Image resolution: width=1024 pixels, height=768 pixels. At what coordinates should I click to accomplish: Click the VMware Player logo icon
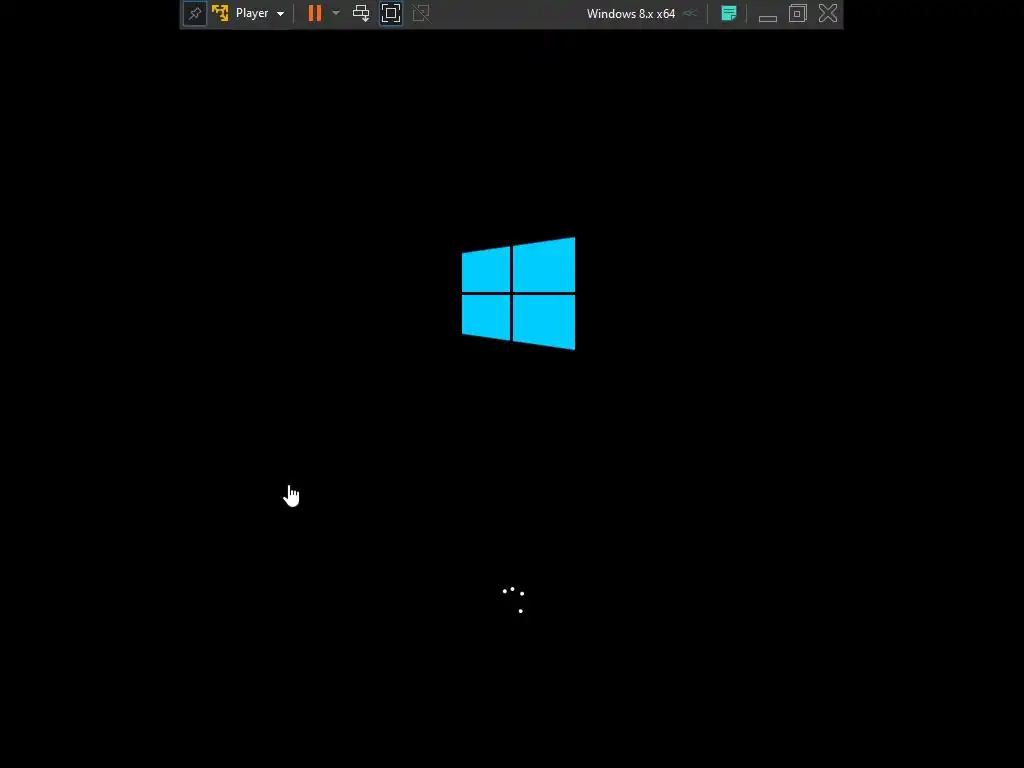pos(220,13)
